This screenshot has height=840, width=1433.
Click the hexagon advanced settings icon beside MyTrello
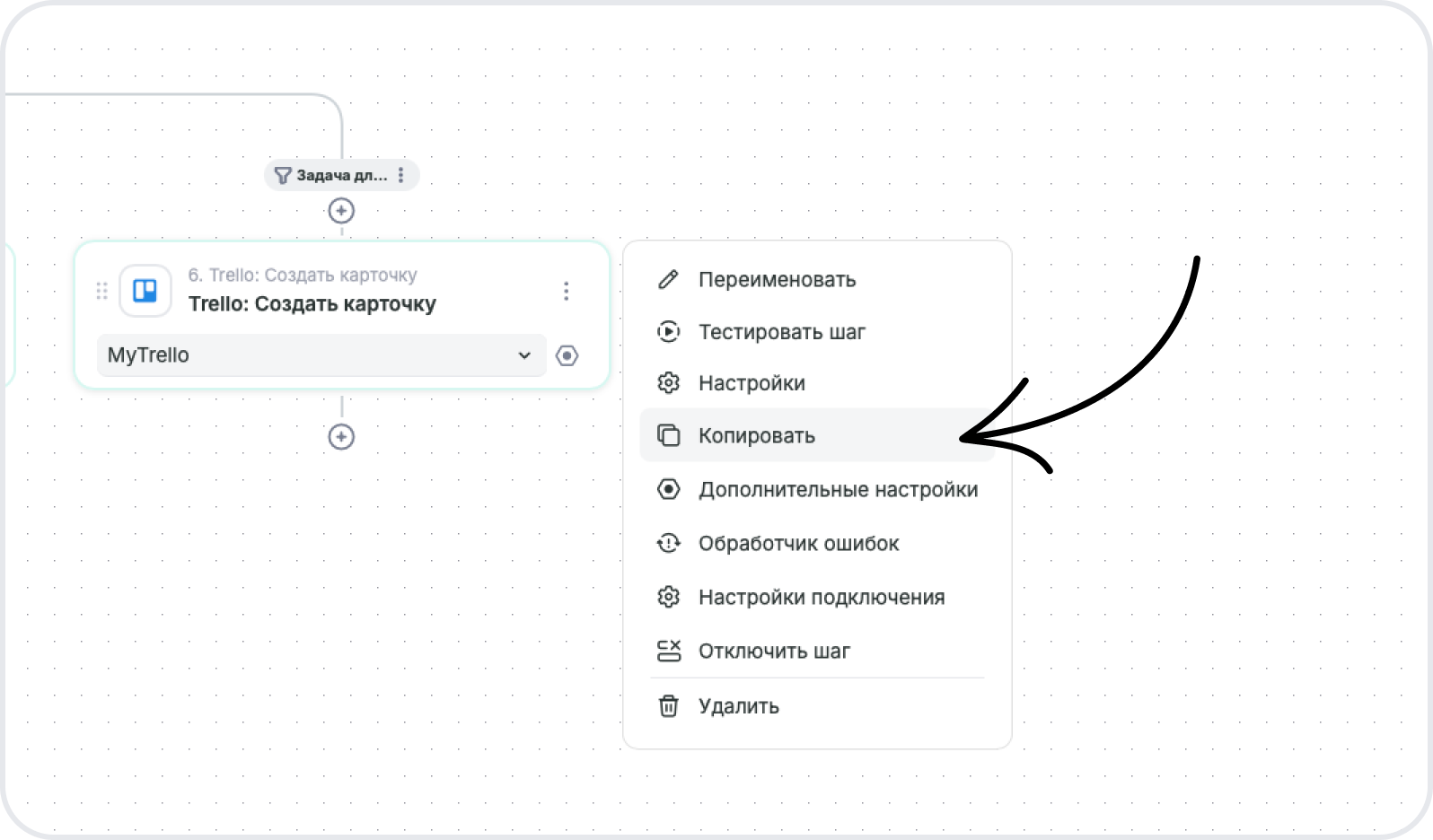pos(567,355)
